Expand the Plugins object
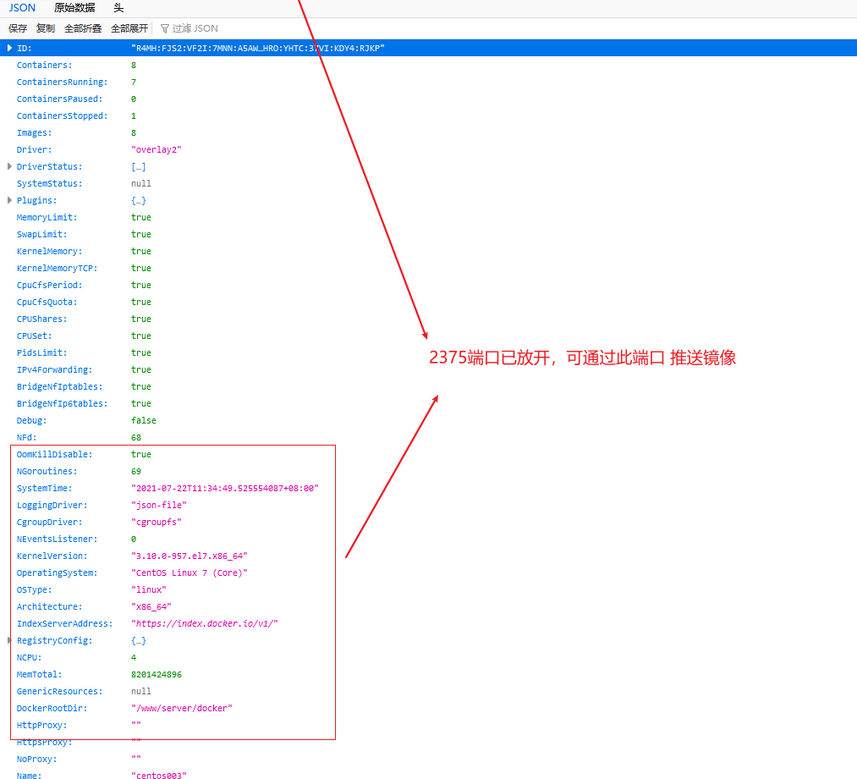Image resolution: width=857 pixels, height=779 pixels. point(9,200)
